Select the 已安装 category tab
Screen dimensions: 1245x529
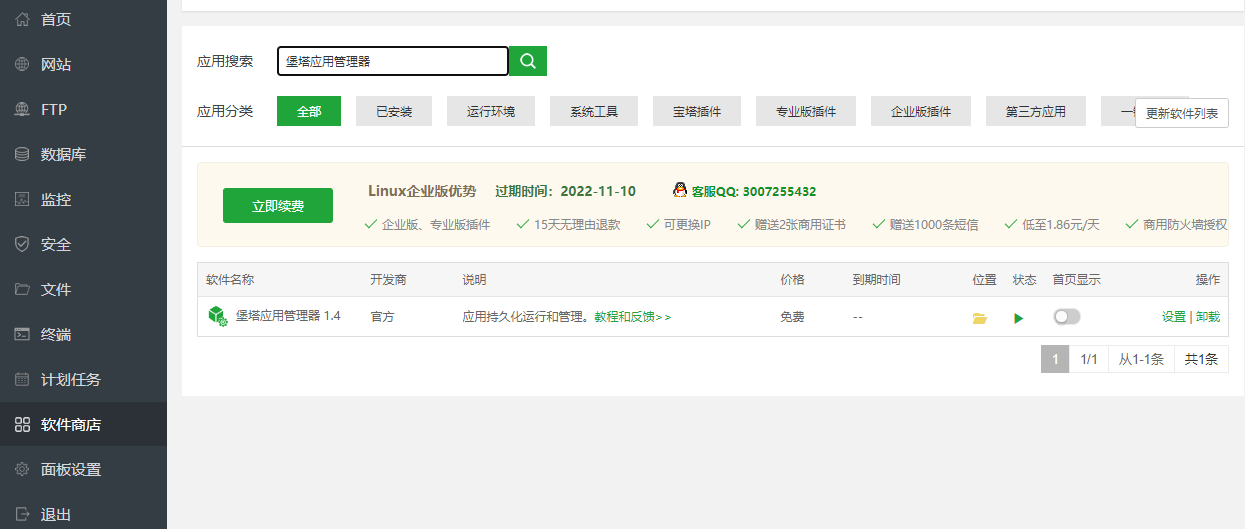(394, 111)
